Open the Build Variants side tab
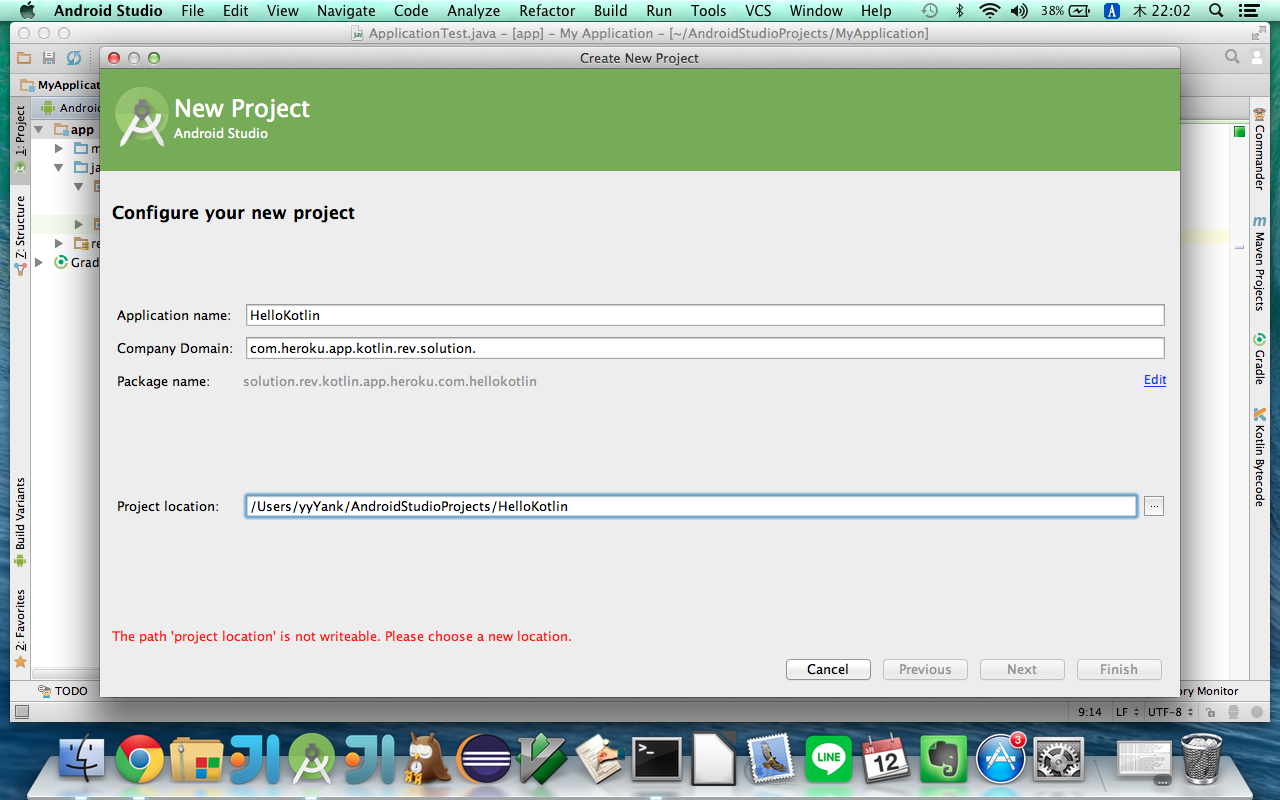The width and height of the screenshot is (1280, 800). click(20, 522)
